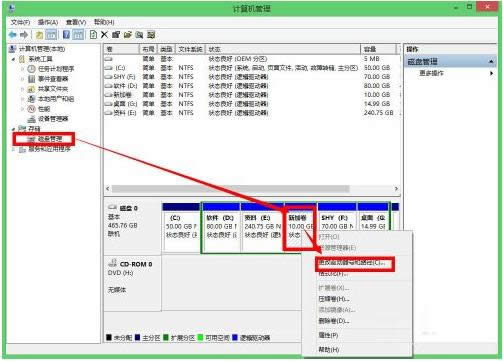Image resolution: width=503 pixels, height=361 pixels.
Task: Click the black X delete toolbar icon
Action: [104, 34]
